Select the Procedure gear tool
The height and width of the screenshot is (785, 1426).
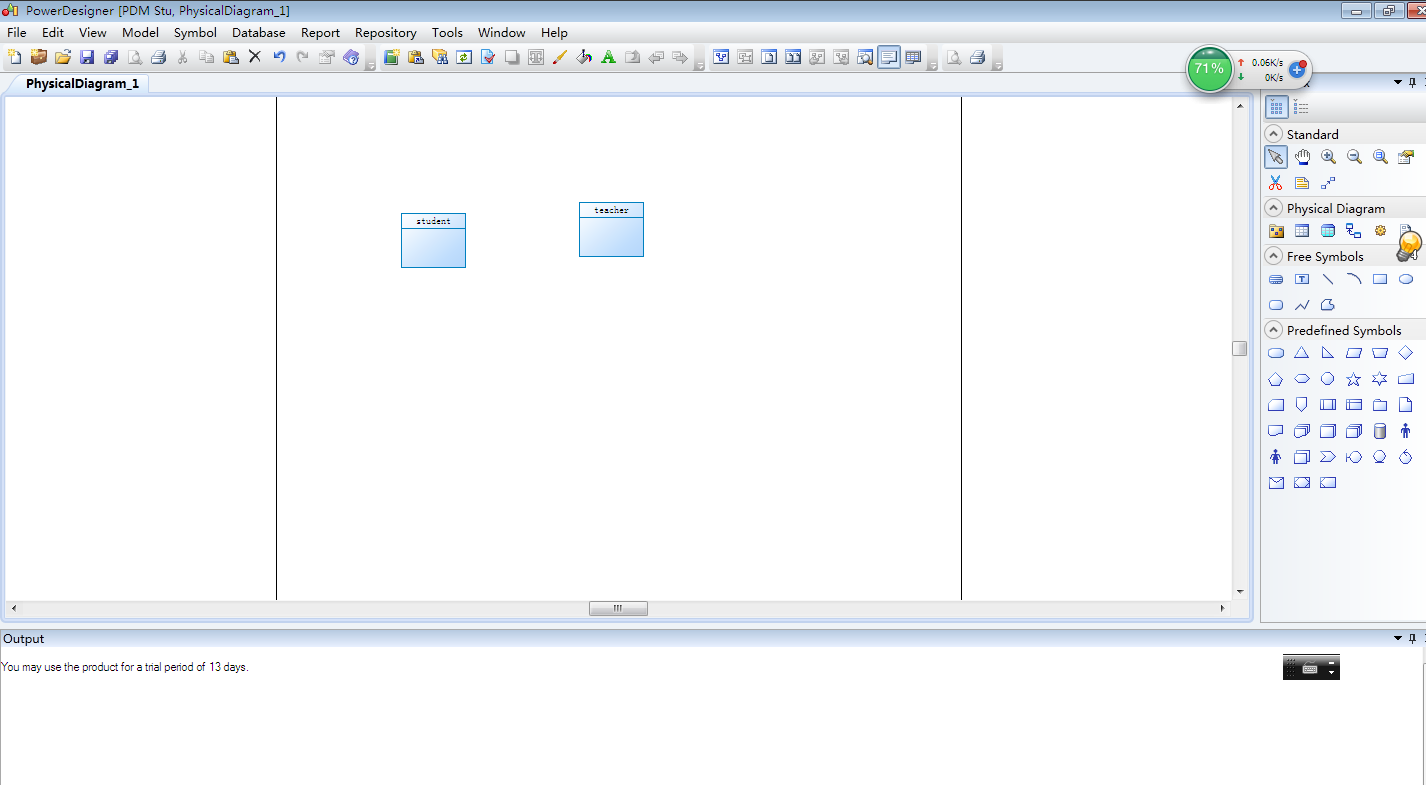(1380, 231)
